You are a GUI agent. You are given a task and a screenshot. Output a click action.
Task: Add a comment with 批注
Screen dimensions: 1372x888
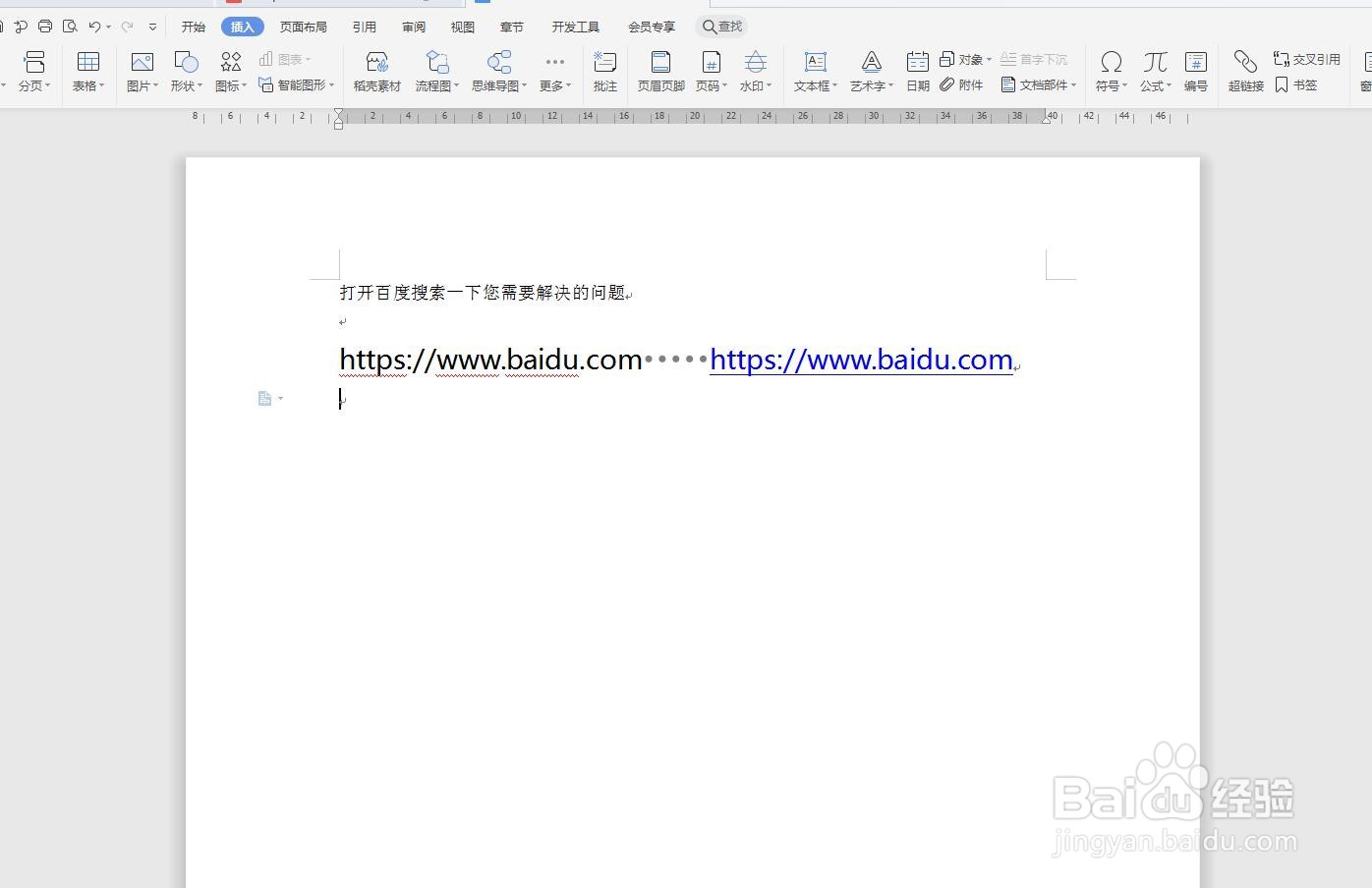coord(605,73)
